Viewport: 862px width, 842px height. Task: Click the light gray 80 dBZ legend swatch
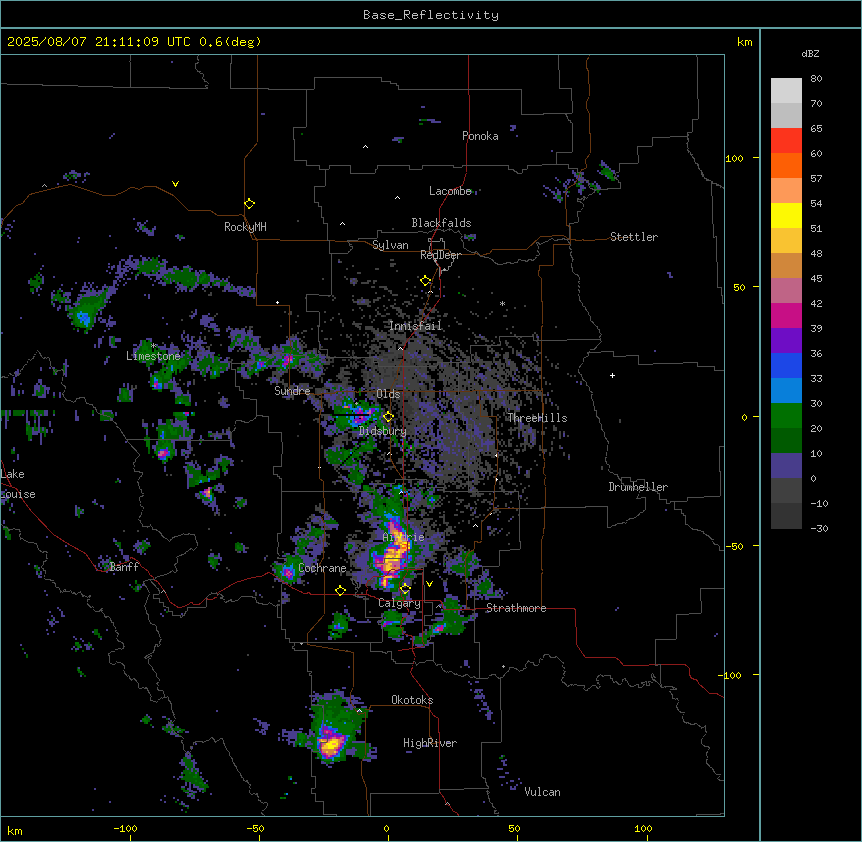pos(786,91)
